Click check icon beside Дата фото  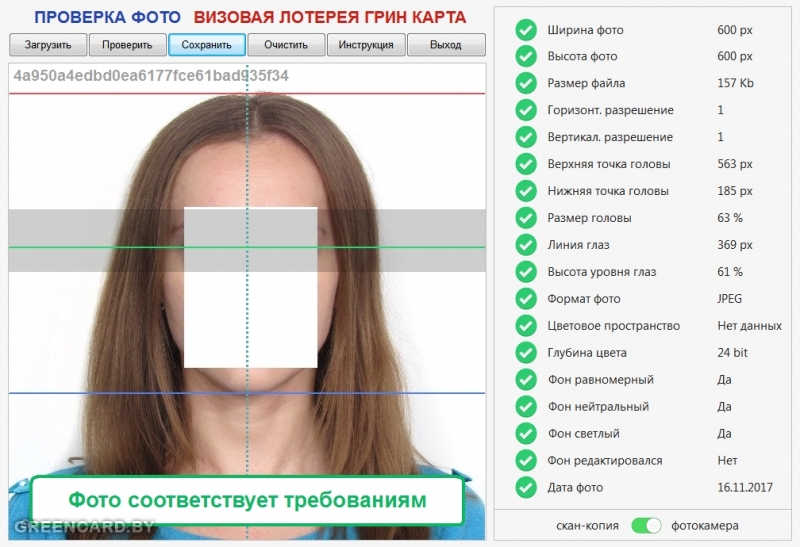pyautogui.click(x=526, y=487)
